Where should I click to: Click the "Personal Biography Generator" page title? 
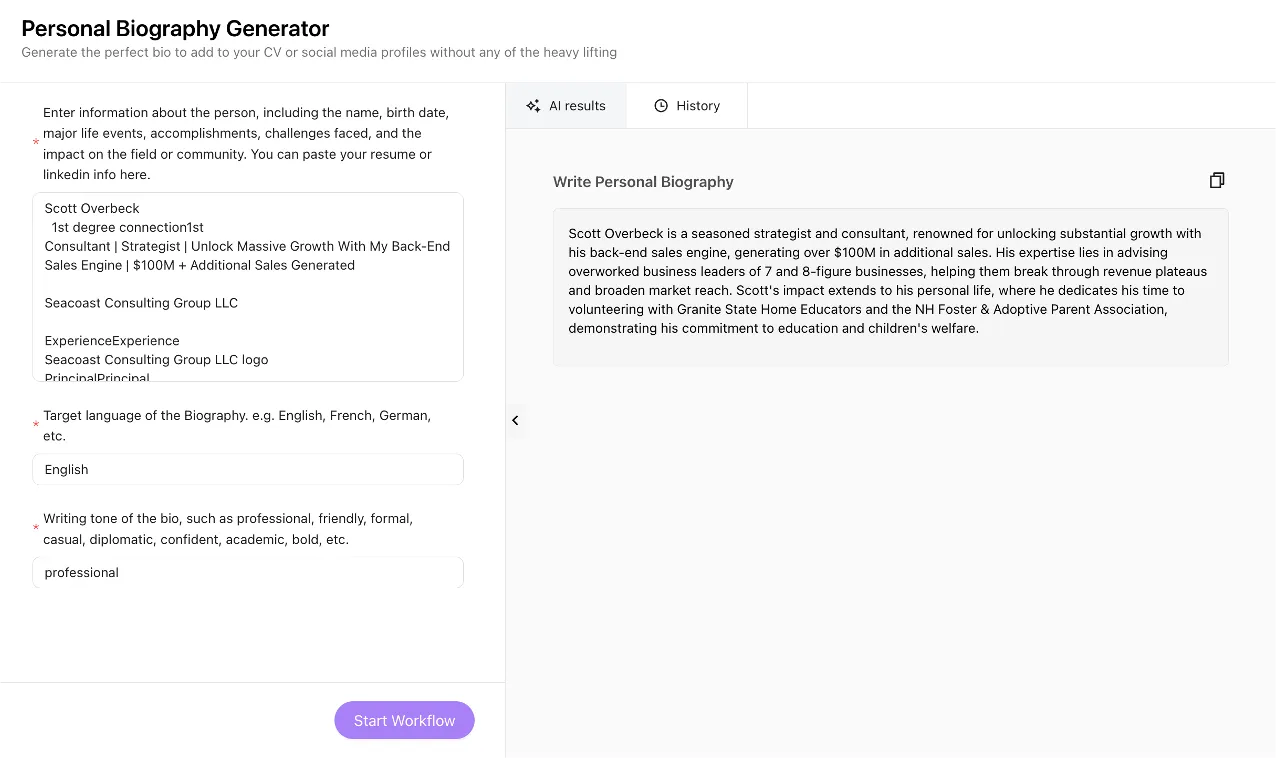tap(175, 29)
